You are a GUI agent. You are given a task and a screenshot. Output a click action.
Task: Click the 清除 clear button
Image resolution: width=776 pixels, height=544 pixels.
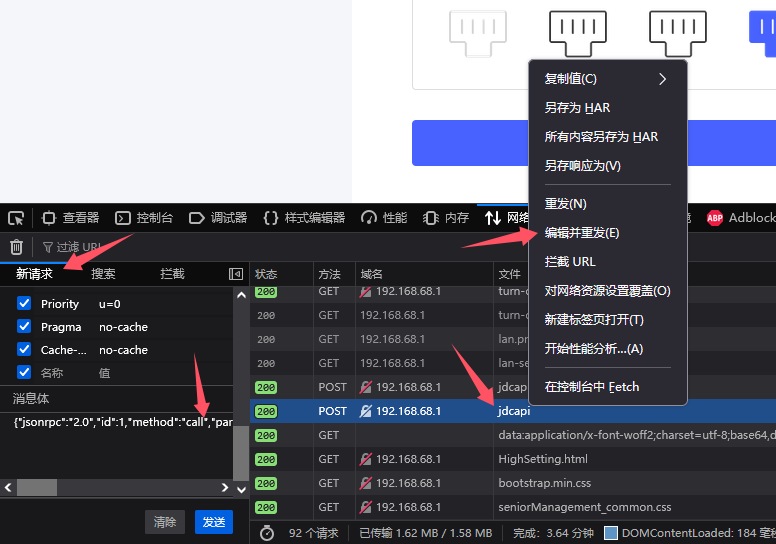165,522
